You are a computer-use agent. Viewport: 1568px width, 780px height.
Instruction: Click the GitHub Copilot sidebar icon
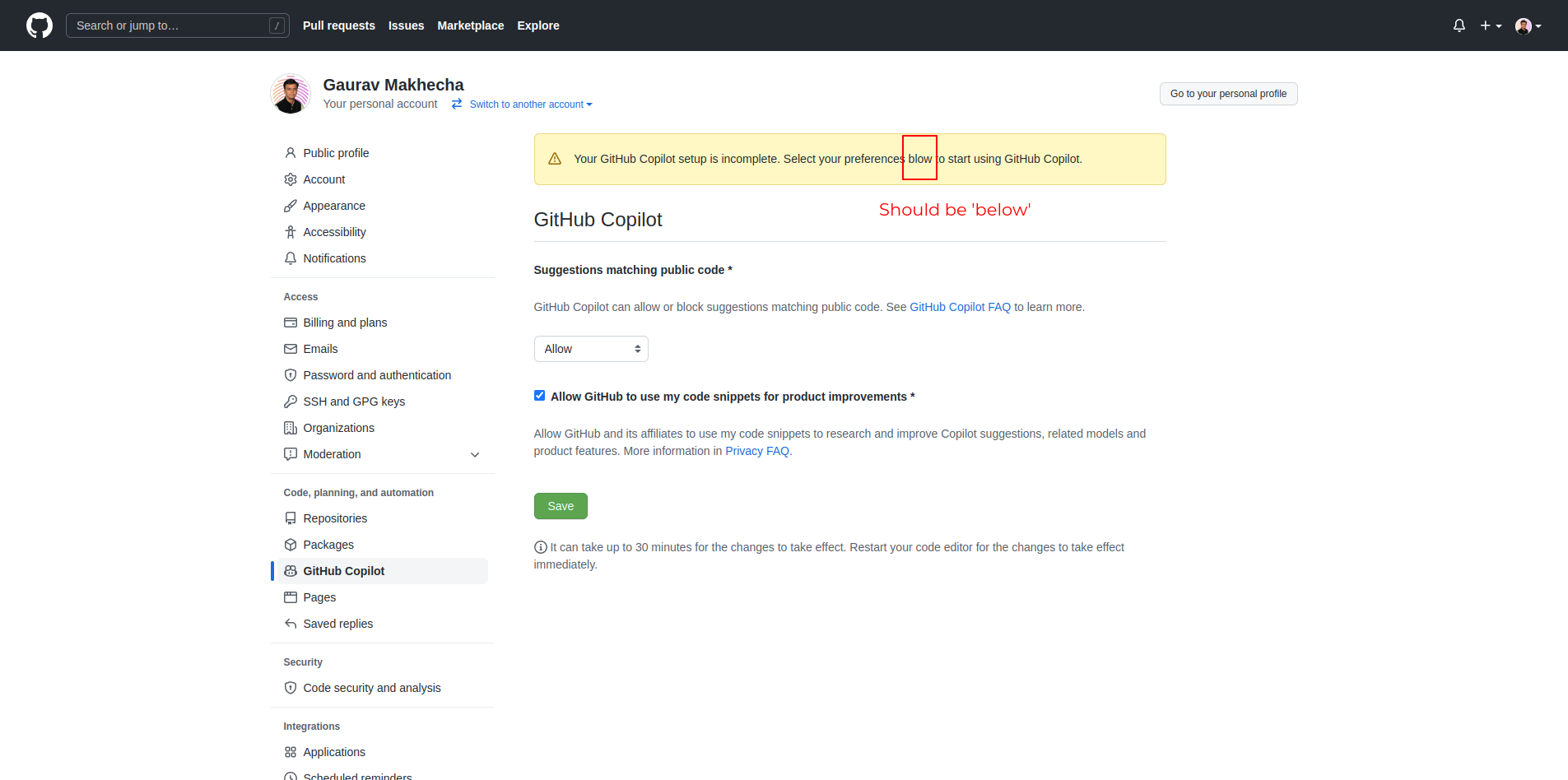point(291,571)
